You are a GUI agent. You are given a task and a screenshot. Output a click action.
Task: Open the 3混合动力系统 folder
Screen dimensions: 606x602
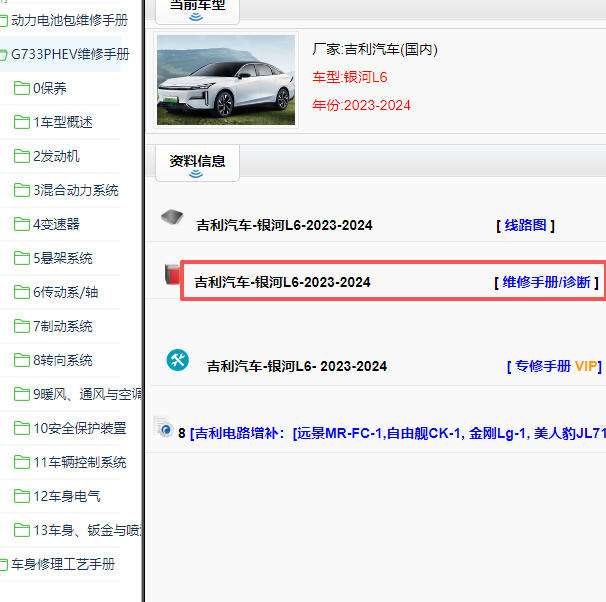point(76,190)
